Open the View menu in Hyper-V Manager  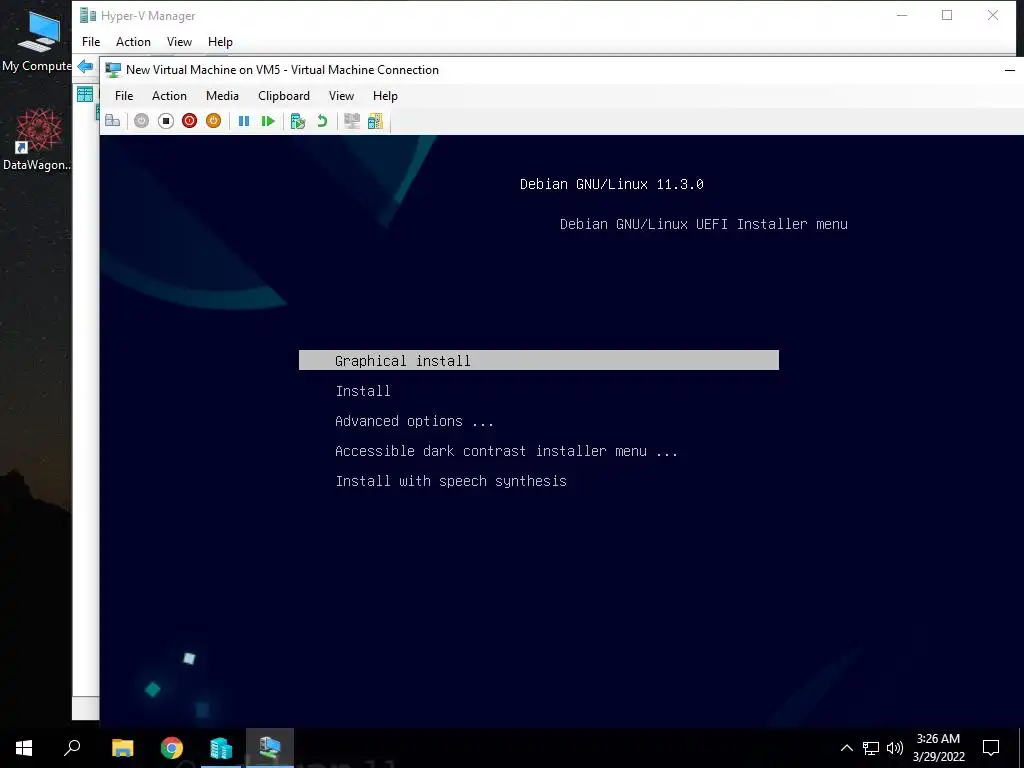pyautogui.click(x=179, y=42)
